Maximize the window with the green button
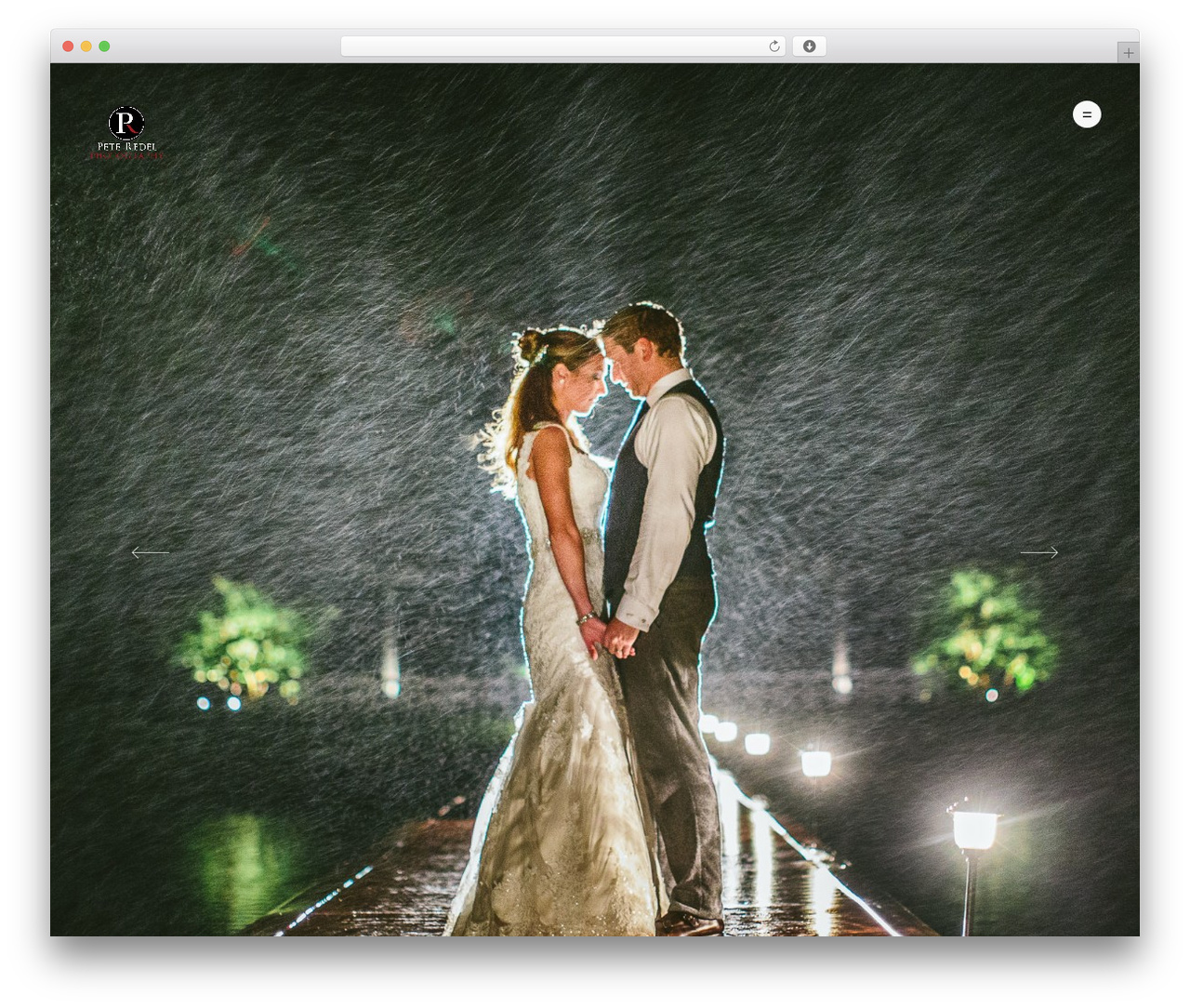 [104, 46]
